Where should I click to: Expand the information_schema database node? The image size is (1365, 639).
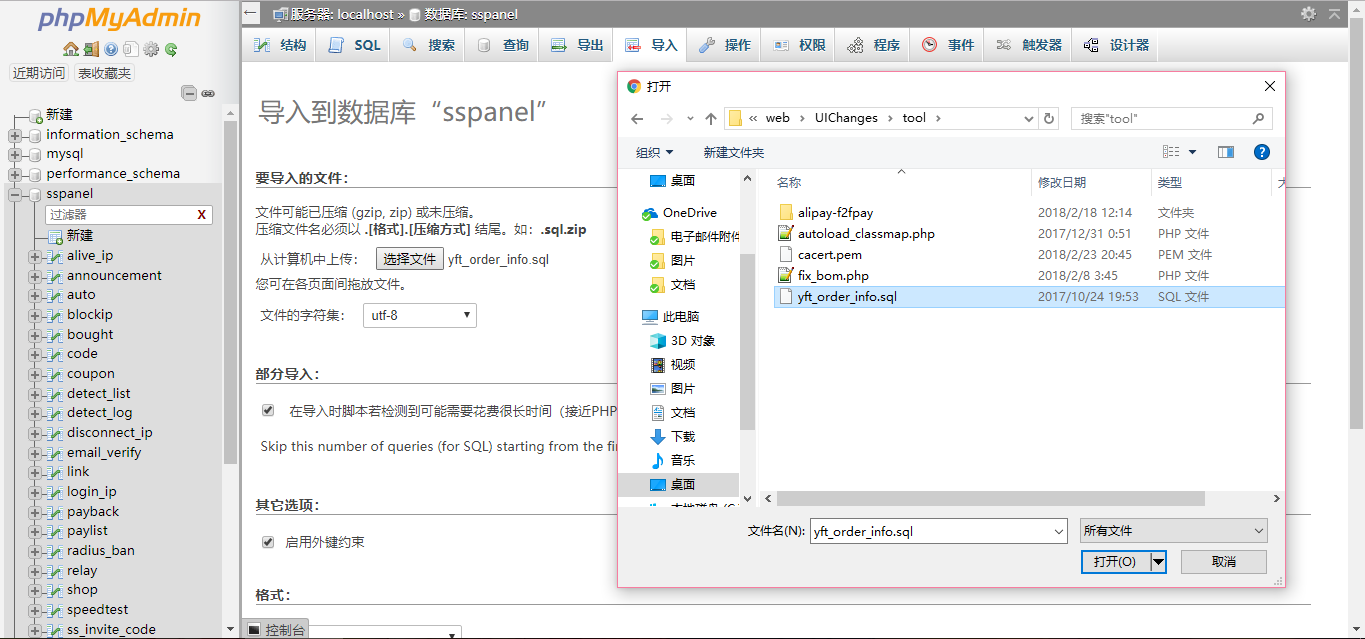point(15,135)
